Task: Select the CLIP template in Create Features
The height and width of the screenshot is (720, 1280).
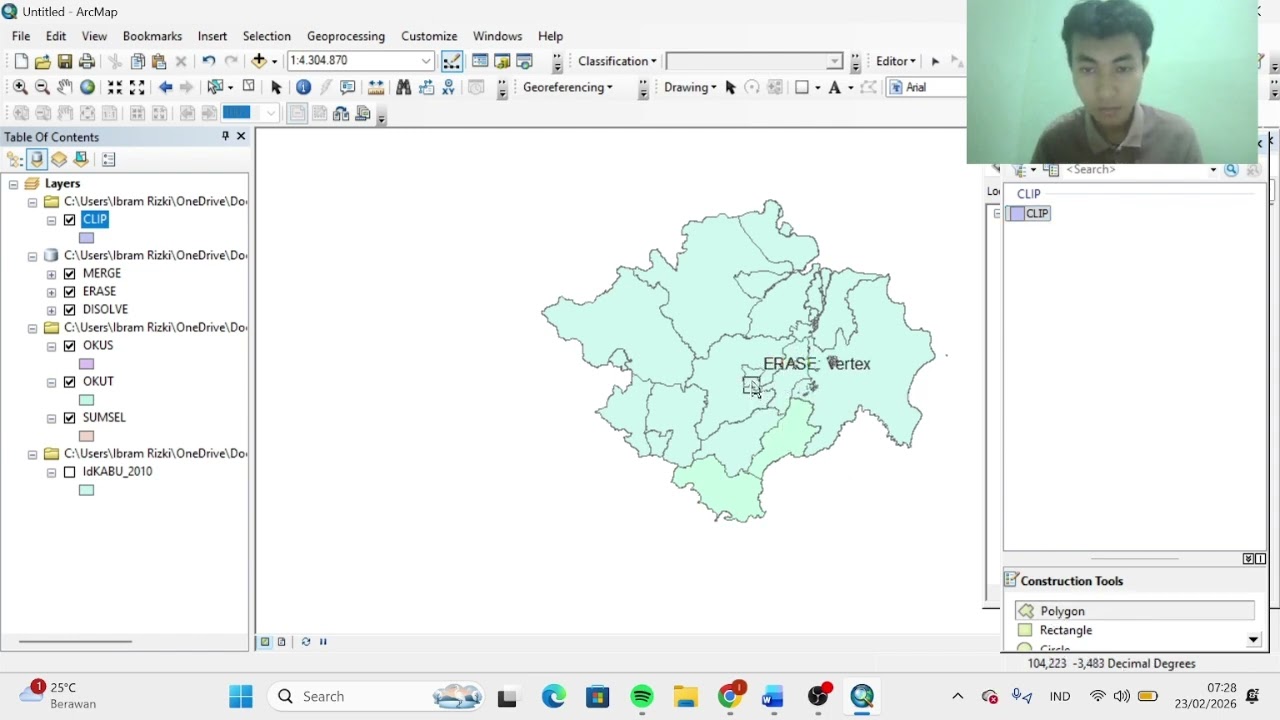Action: pos(1029,213)
